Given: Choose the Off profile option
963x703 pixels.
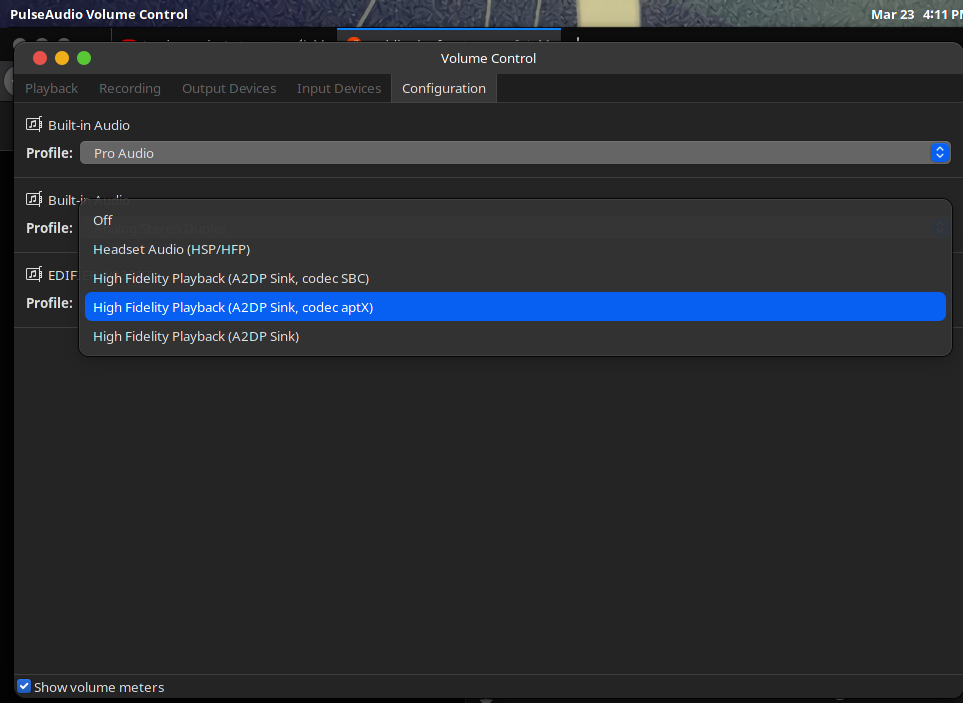Looking at the screenshot, I should 515,220.
